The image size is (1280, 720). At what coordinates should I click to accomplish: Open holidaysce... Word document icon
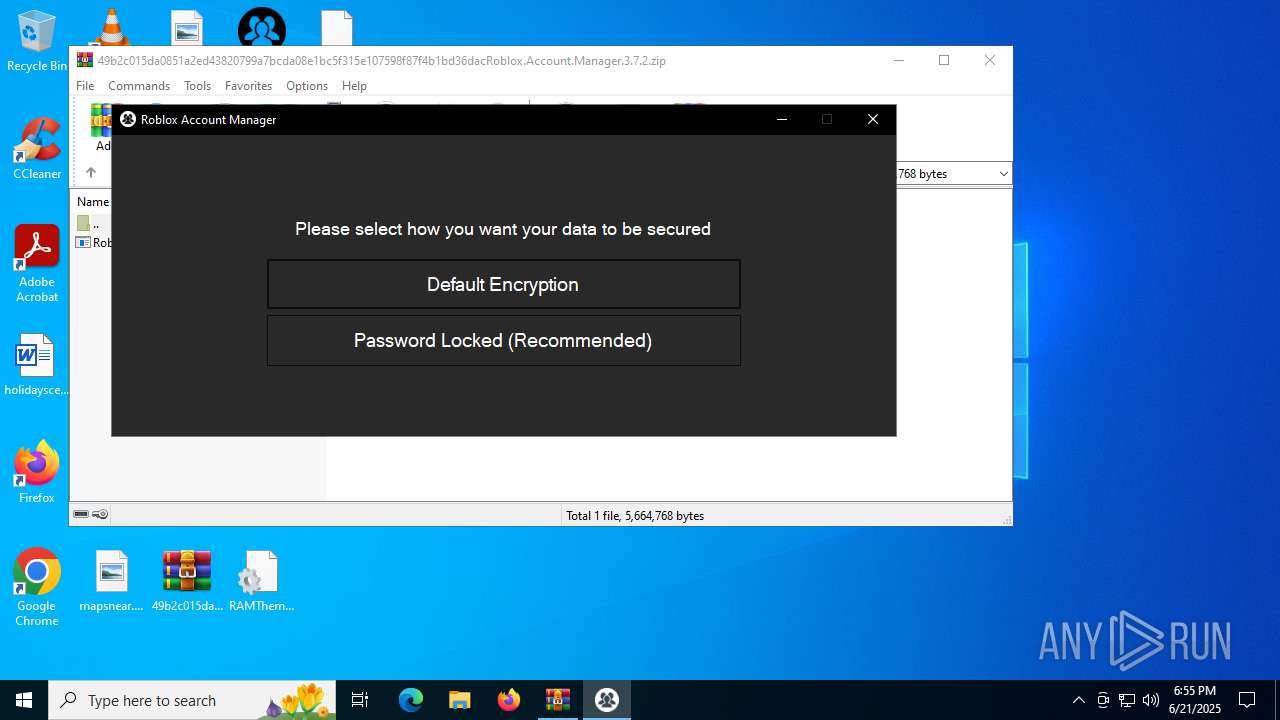coord(37,365)
